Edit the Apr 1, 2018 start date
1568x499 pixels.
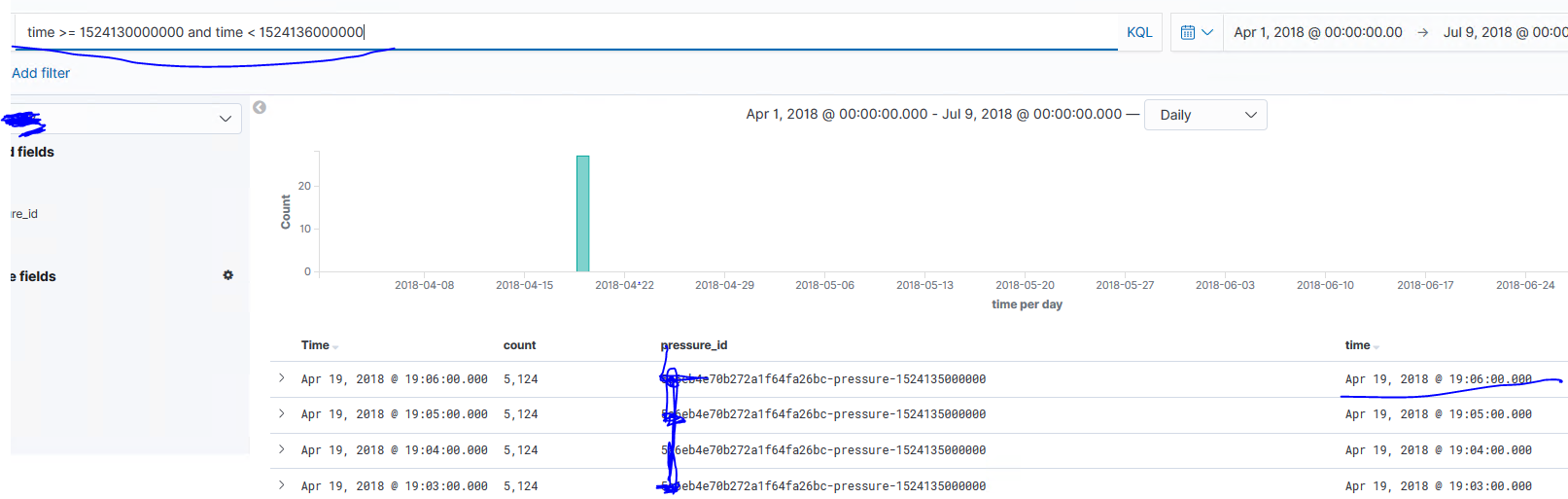[x=1317, y=32]
